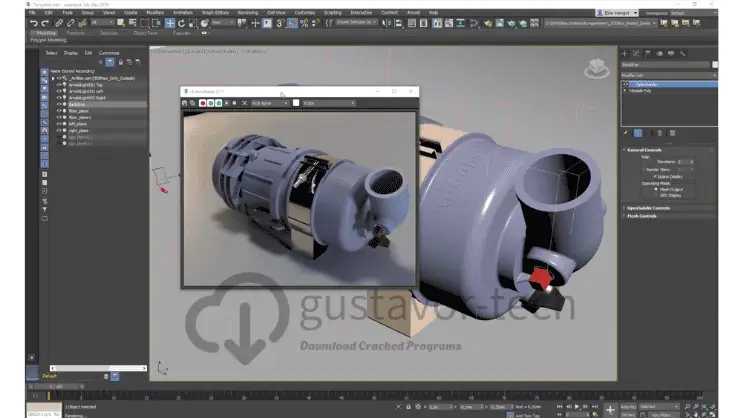Viewport: 743px width, 418px height.
Task: Click the Play Animation button
Action: [x=577, y=407]
